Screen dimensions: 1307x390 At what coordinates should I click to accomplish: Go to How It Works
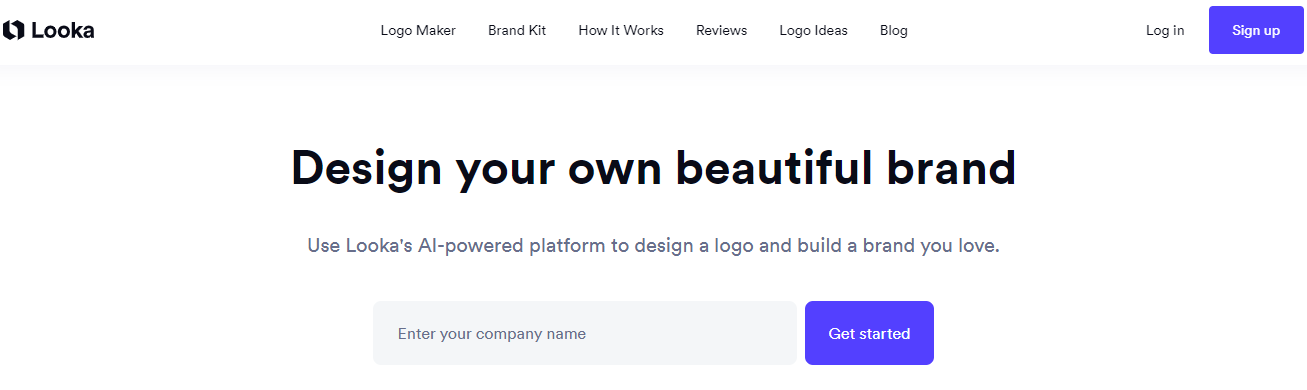tap(621, 30)
